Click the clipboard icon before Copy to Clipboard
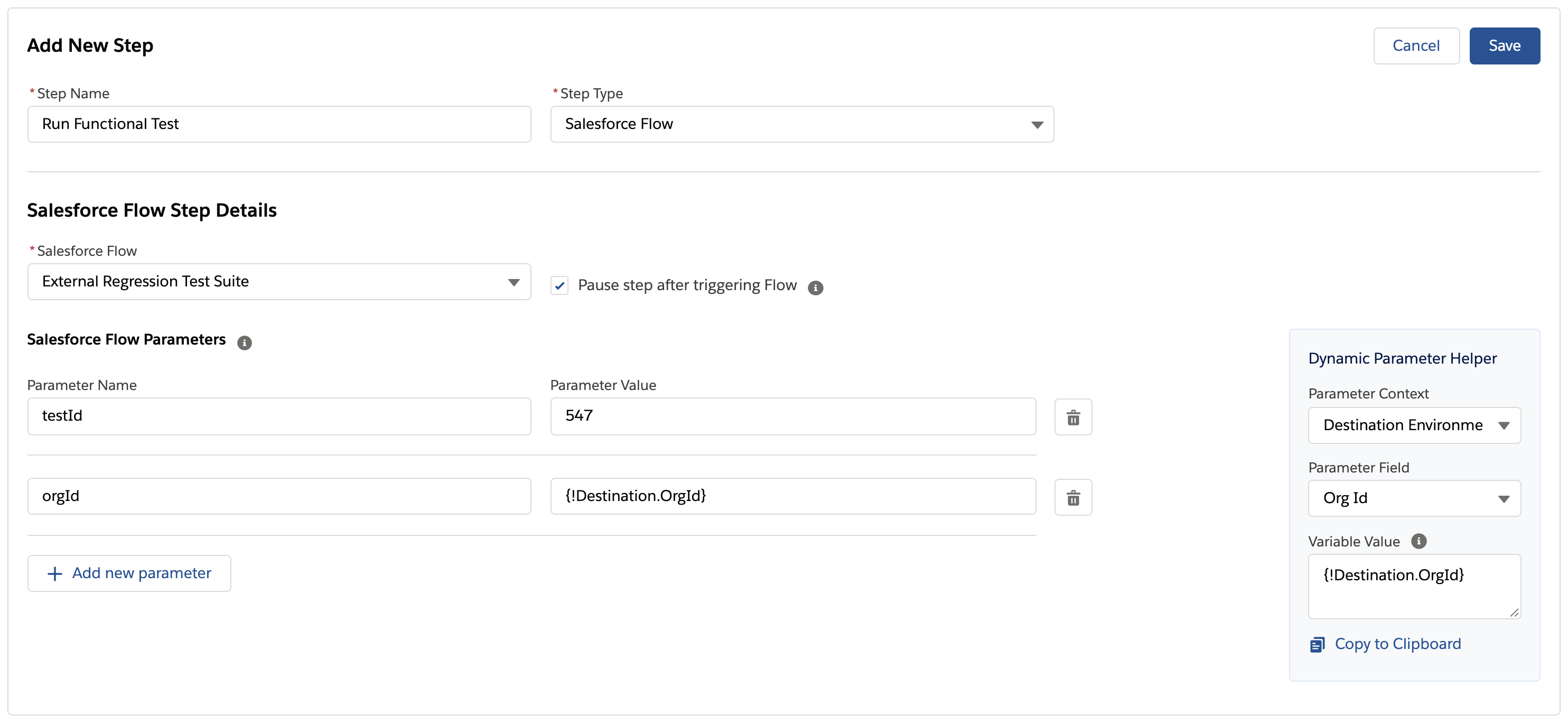Image resolution: width=1568 pixels, height=724 pixels. tap(1318, 644)
